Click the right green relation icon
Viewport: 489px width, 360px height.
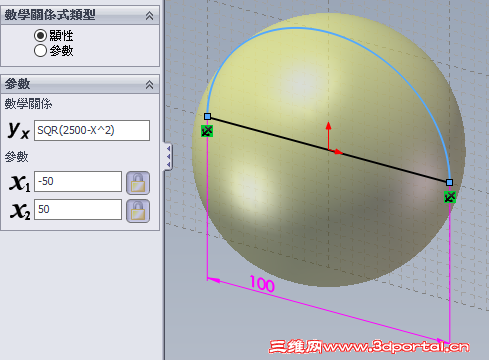click(450, 197)
